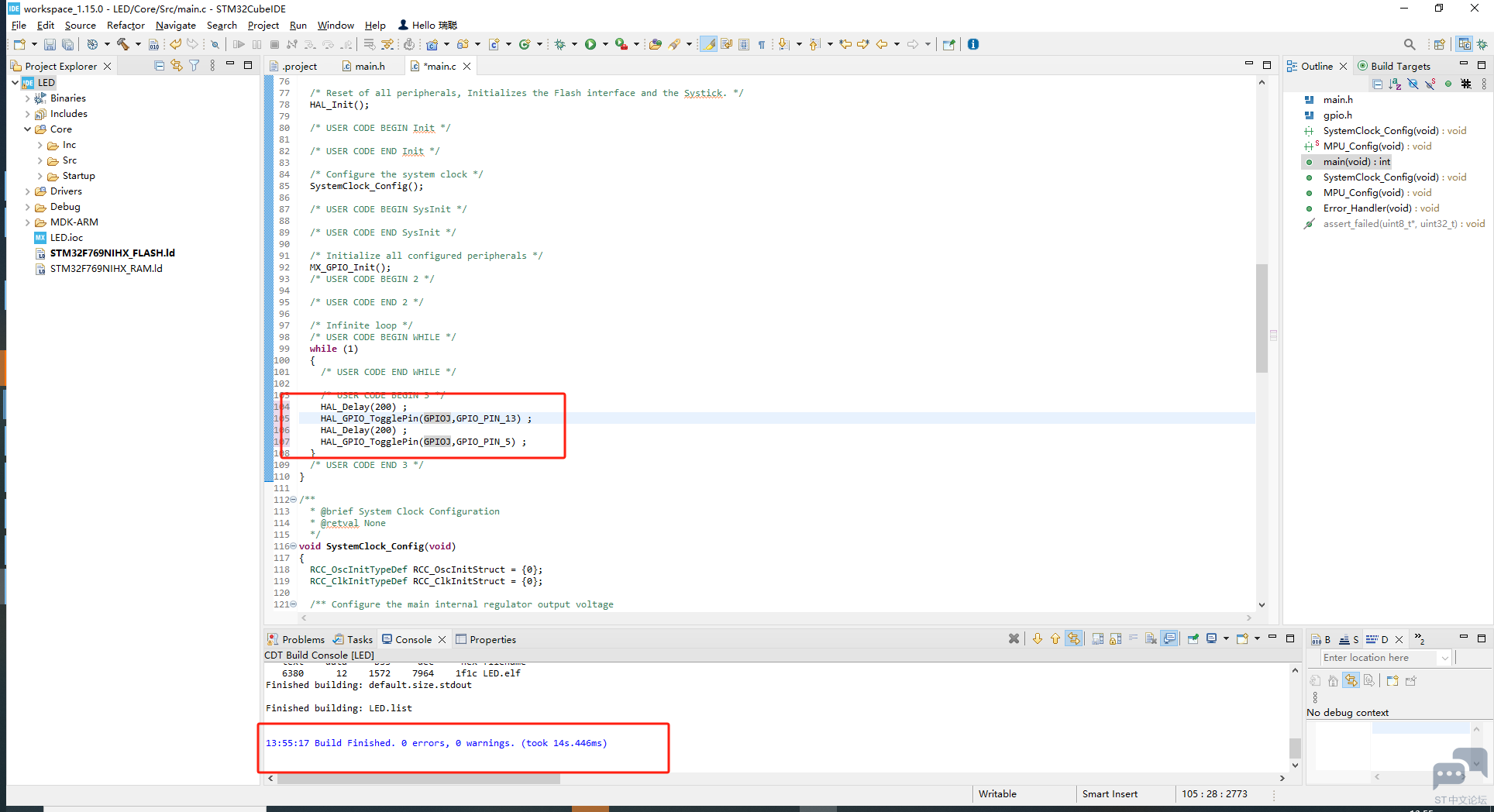Expand the MDK-ARM folder node
The image size is (1494, 812).
click(28, 222)
